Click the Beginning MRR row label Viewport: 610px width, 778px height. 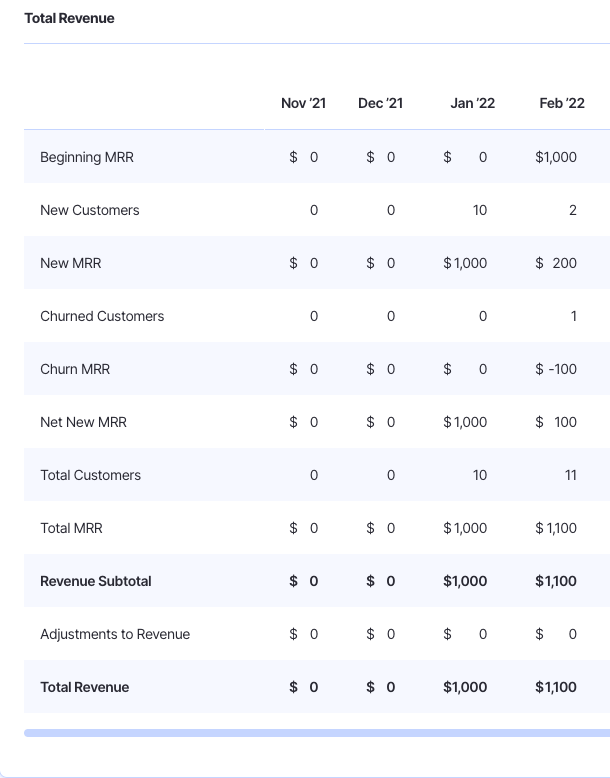click(x=86, y=157)
